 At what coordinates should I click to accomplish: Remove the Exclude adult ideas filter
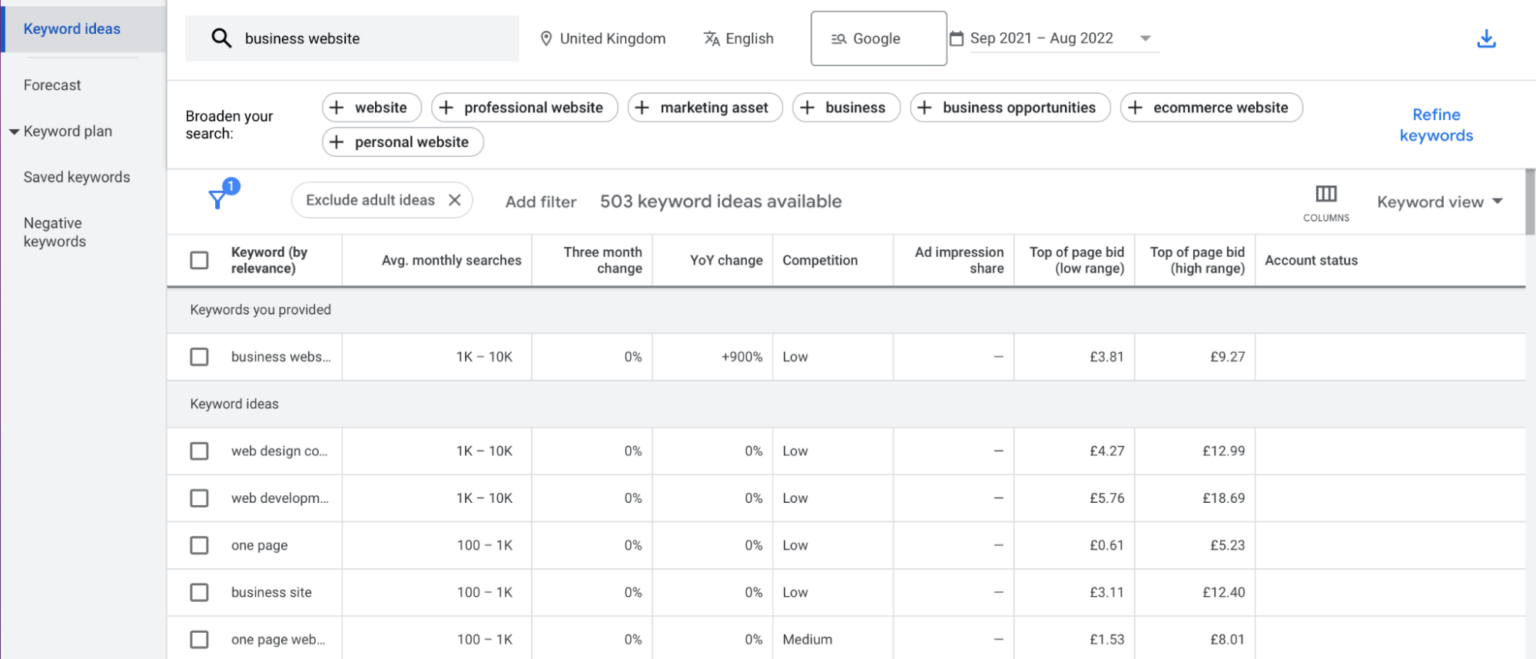[x=454, y=200]
